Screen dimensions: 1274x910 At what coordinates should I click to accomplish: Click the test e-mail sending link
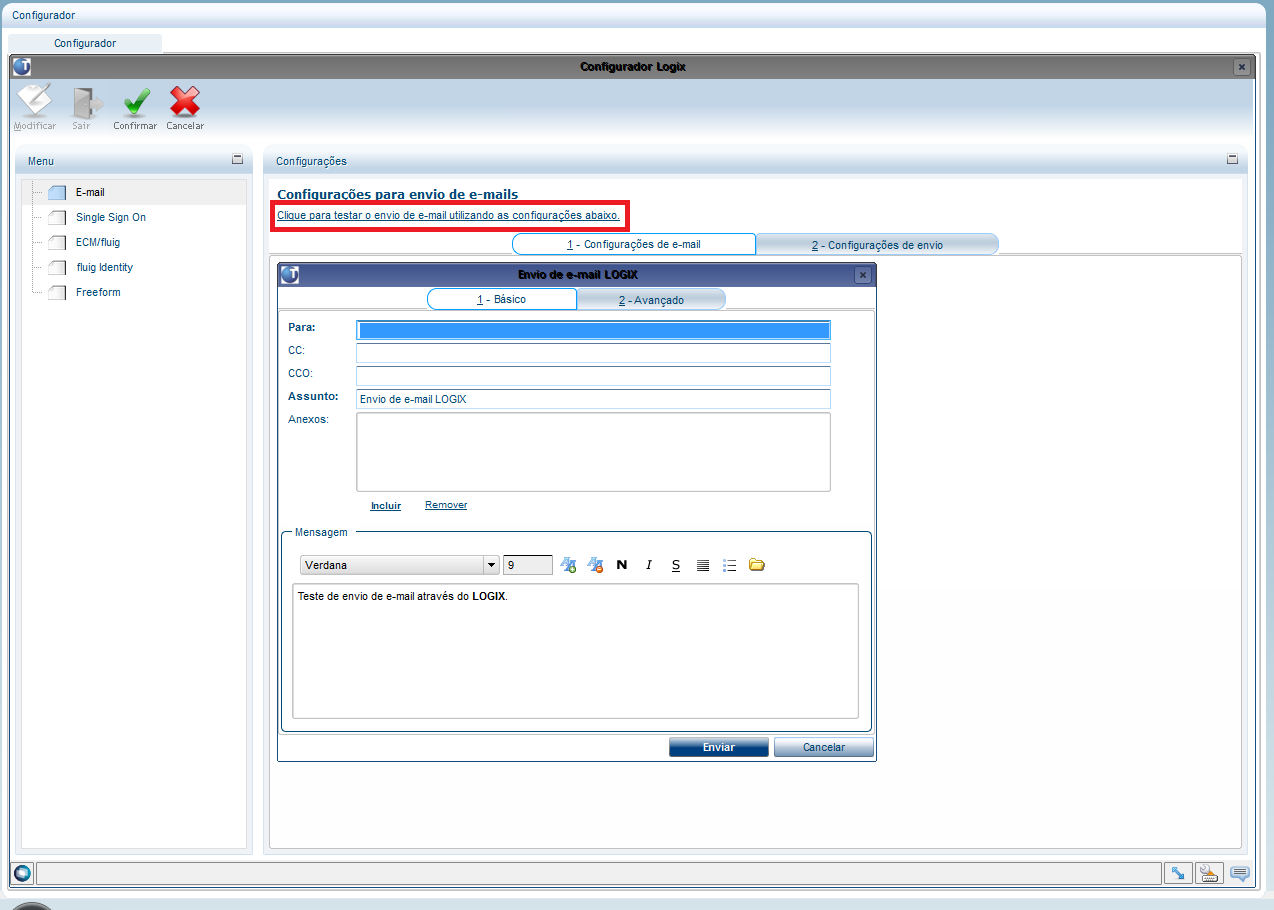click(448, 215)
